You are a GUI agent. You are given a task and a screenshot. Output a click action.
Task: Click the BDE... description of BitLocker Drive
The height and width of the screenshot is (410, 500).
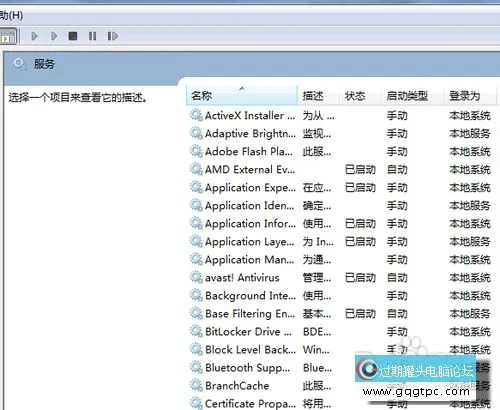(317, 331)
